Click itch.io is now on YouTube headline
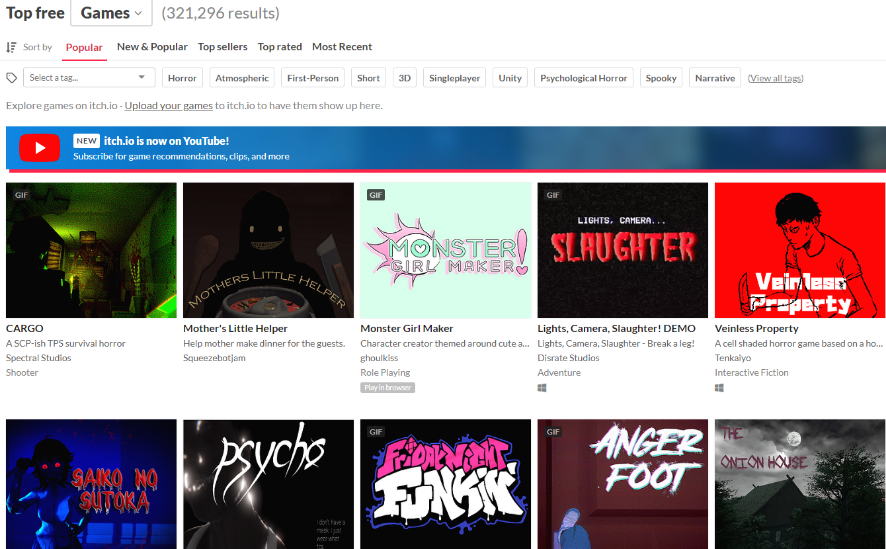 coord(166,141)
